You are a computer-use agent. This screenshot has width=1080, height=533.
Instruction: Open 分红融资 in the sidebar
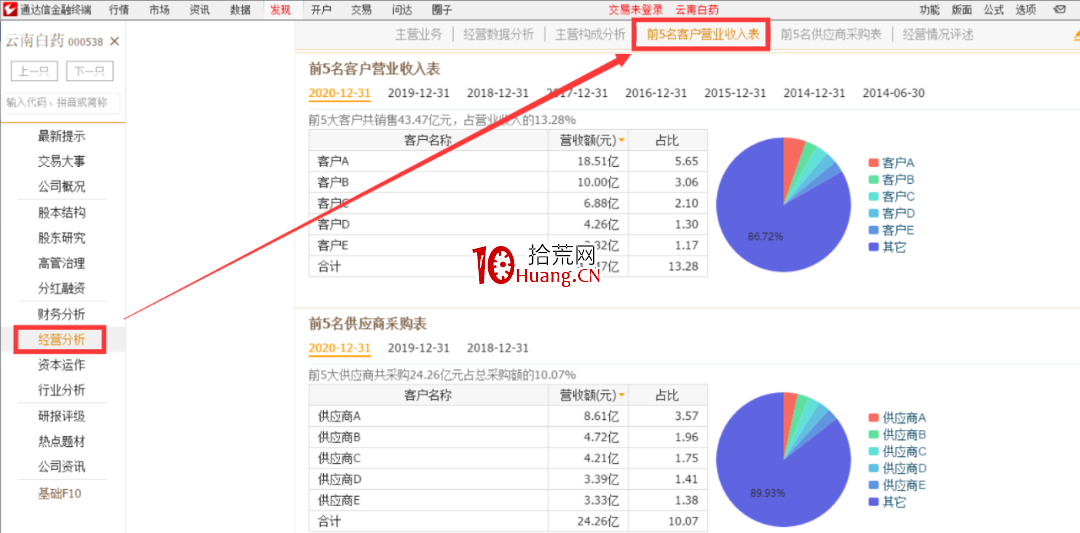coord(62,289)
